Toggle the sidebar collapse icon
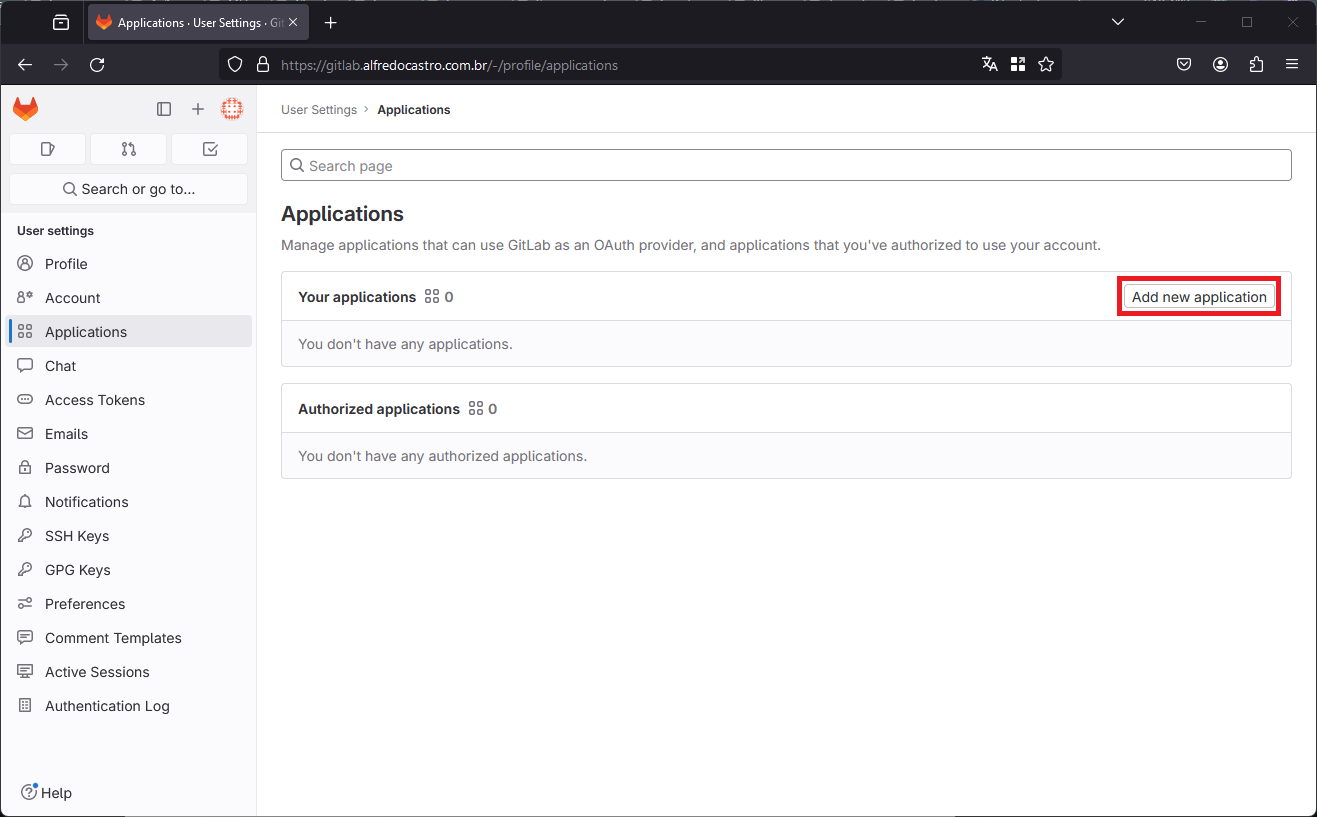 tap(164, 109)
